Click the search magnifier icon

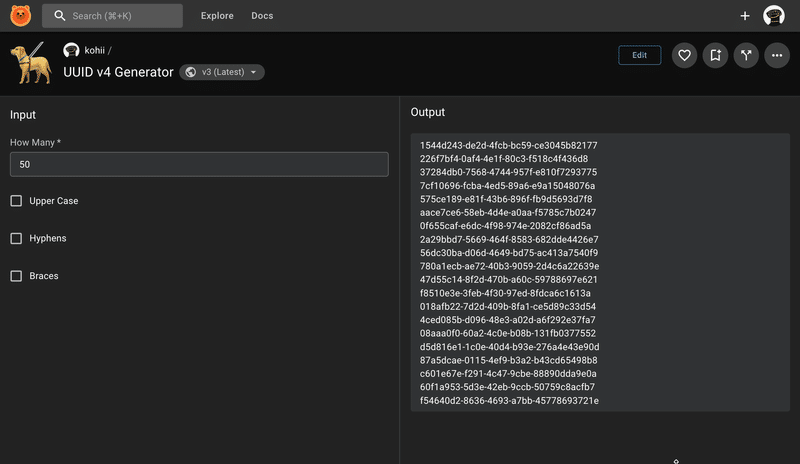click(60, 16)
